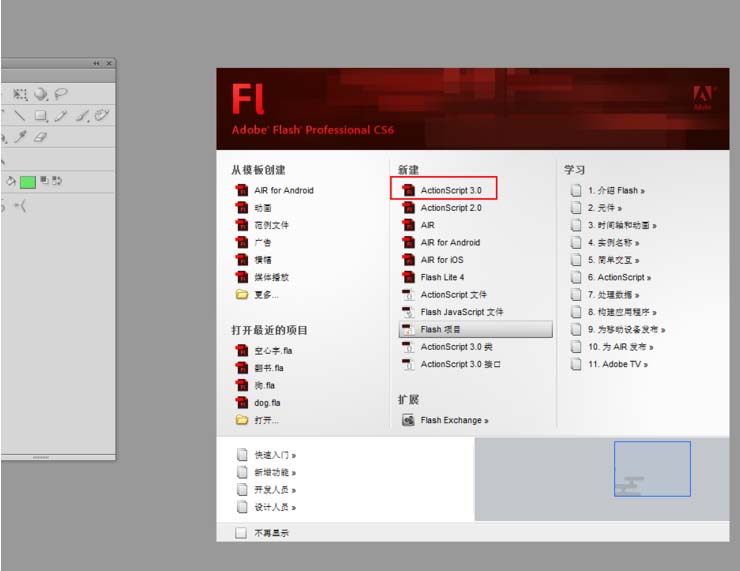This screenshot has height=571, width=740.
Task: Reset to black and white colors
Action: click(x=44, y=180)
